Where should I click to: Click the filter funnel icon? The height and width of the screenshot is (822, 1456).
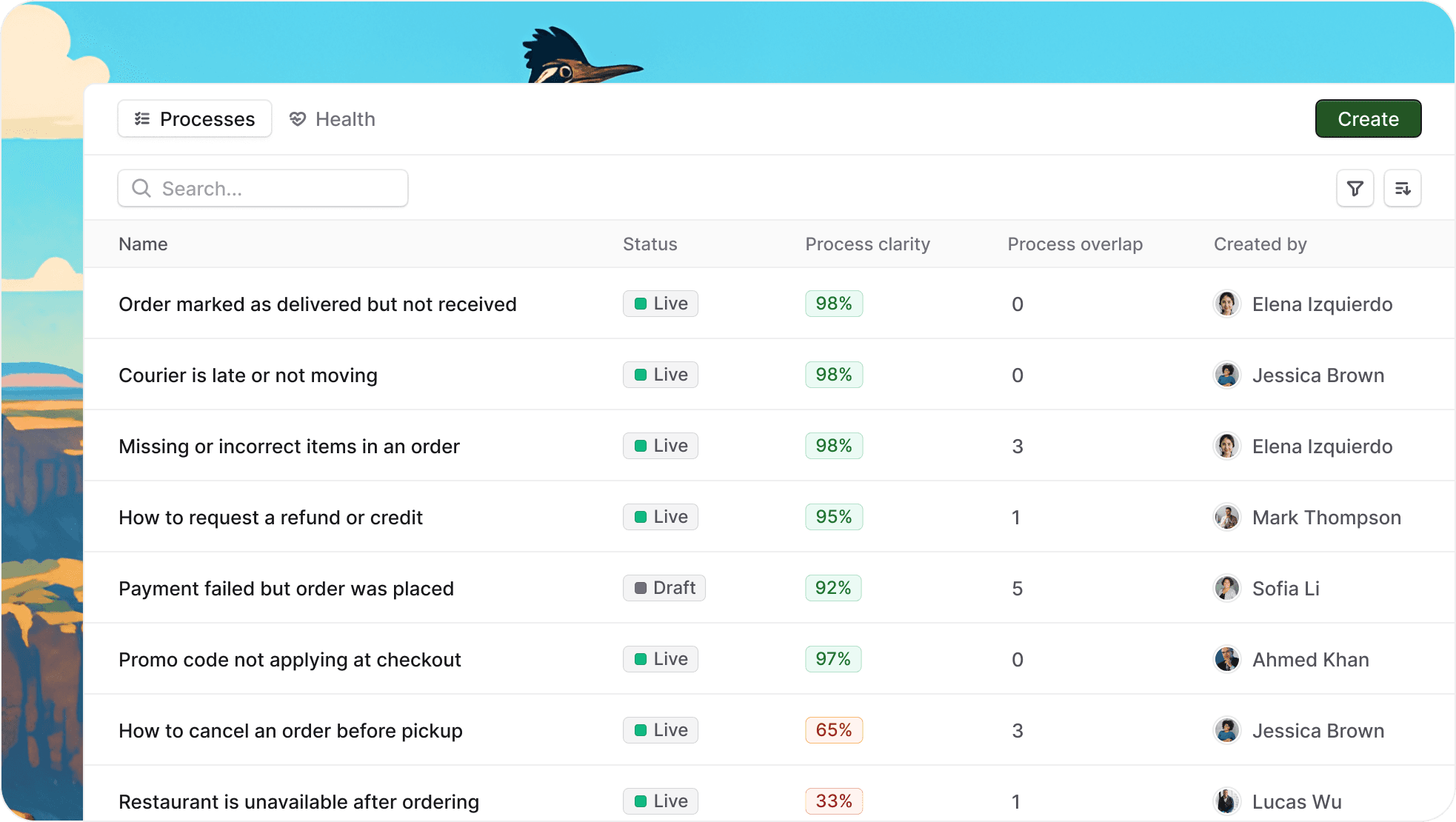(1355, 189)
